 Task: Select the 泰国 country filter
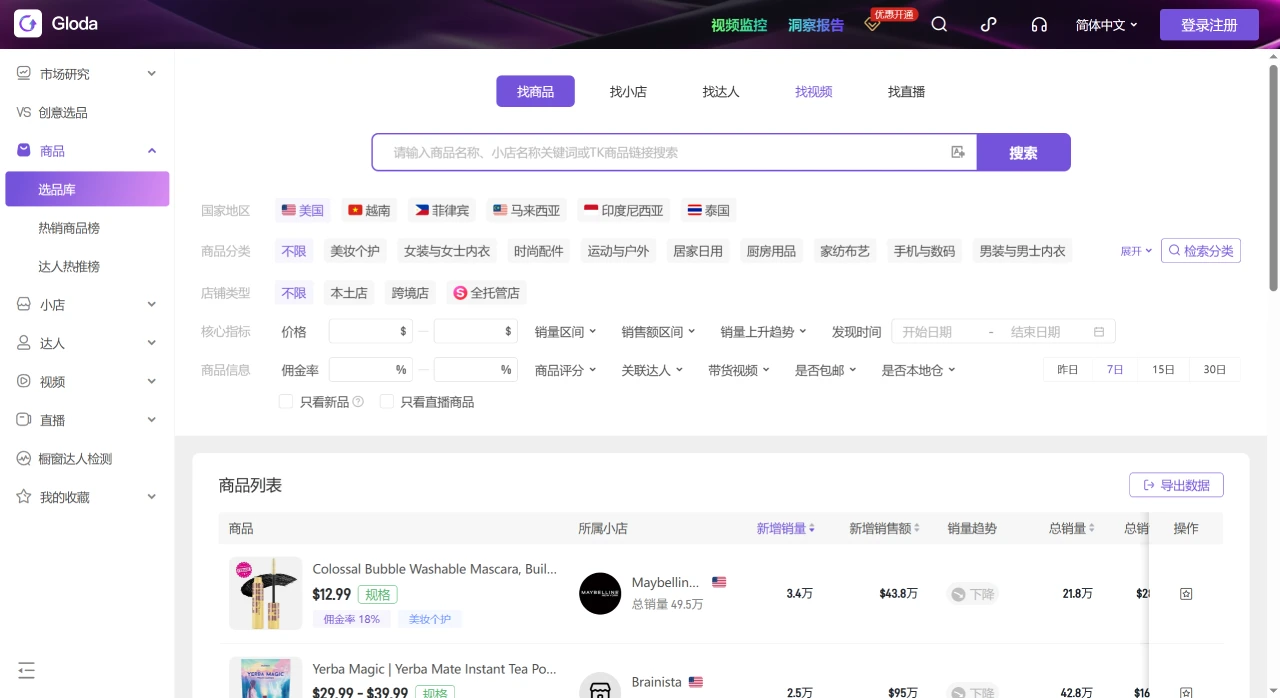pos(707,210)
